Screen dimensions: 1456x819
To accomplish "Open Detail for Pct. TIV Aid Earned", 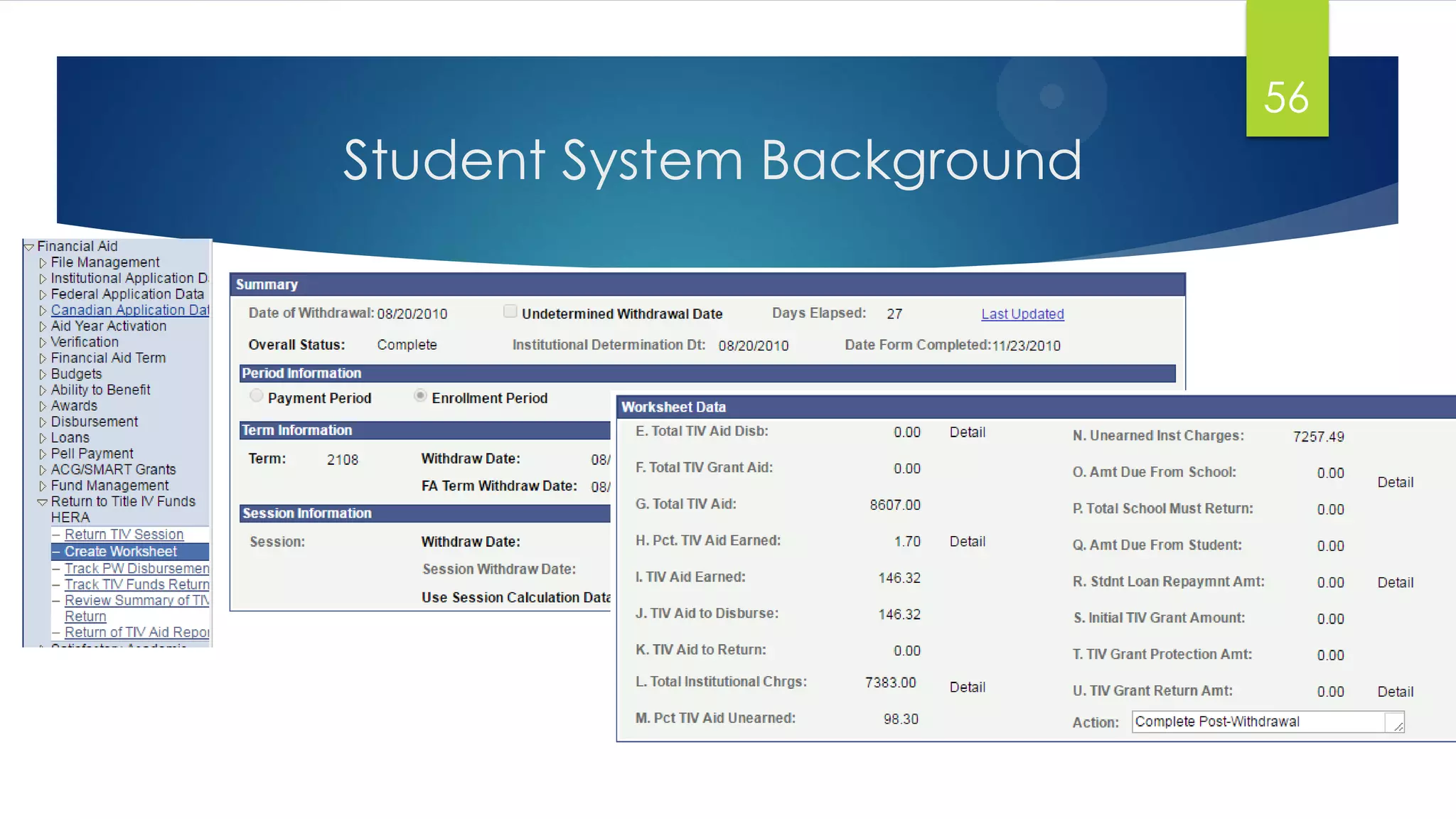I will 968,542.
